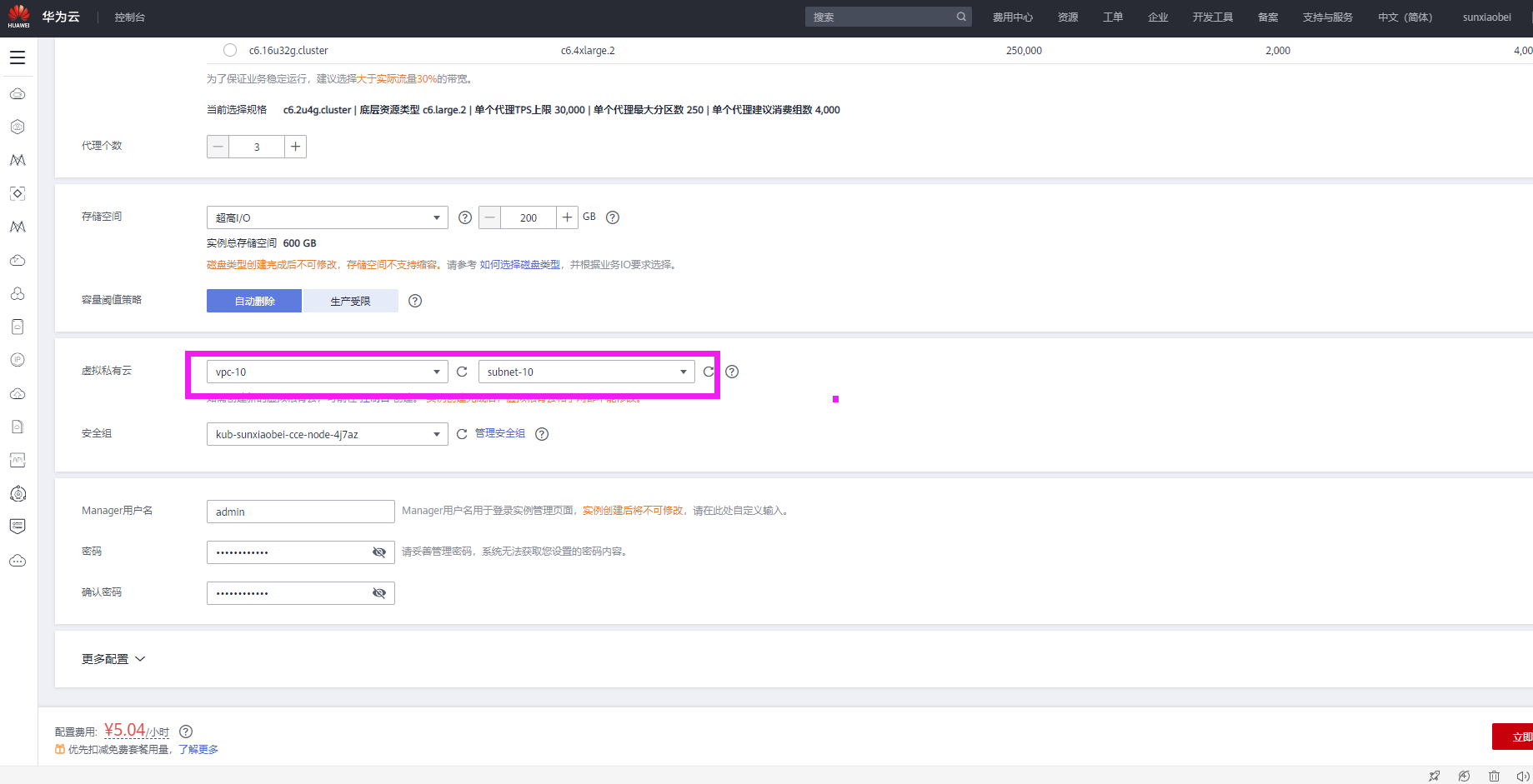Click the red 立即 purchase button

pyautogui.click(x=1512, y=737)
